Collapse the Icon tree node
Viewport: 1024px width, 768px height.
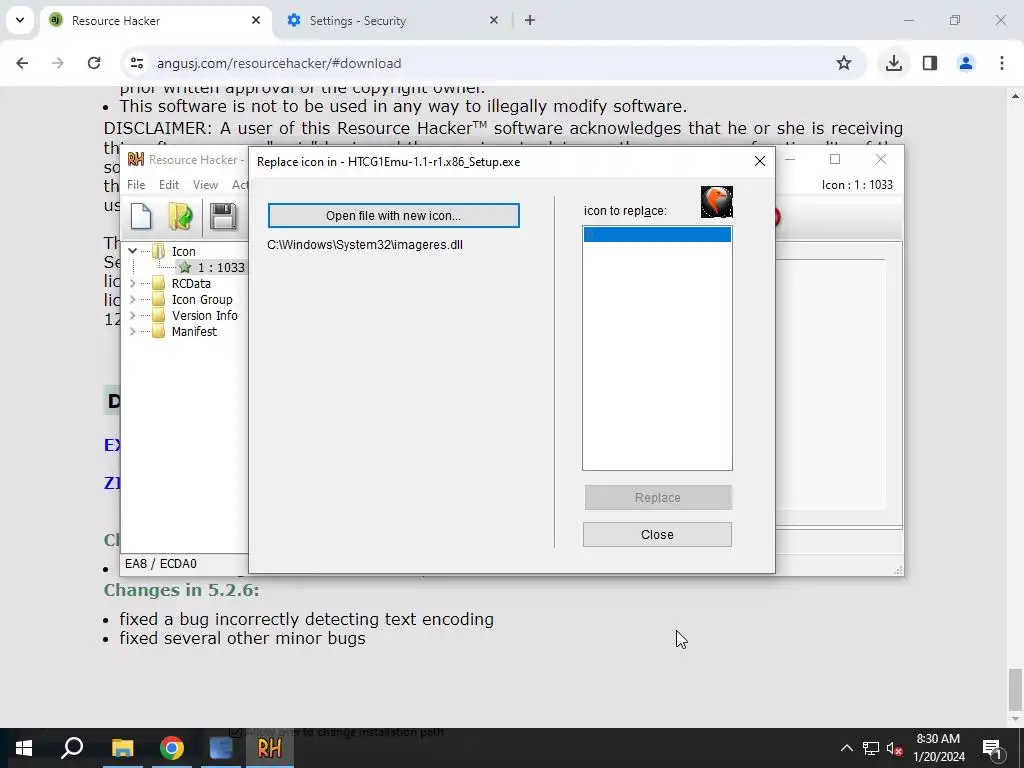(133, 251)
